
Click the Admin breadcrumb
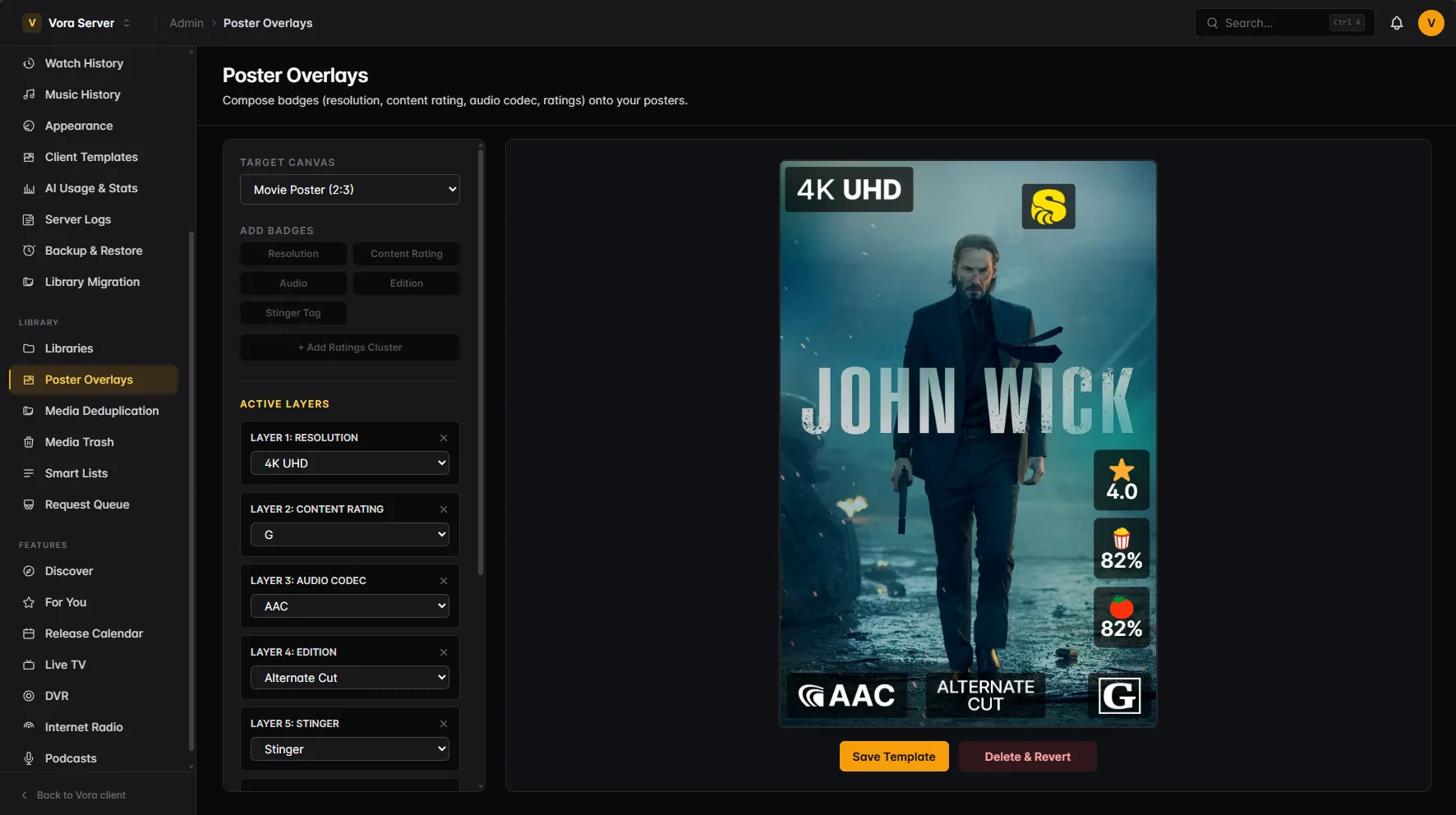tap(187, 23)
